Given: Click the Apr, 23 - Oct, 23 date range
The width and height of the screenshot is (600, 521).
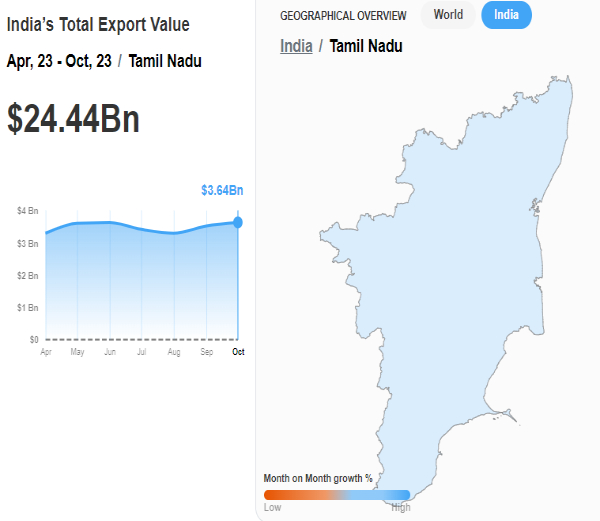Looking at the screenshot, I should click(61, 62).
